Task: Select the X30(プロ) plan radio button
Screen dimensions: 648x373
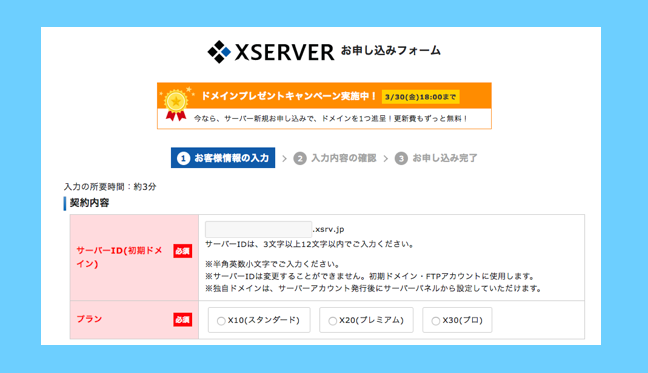Action: (x=435, y=321)
